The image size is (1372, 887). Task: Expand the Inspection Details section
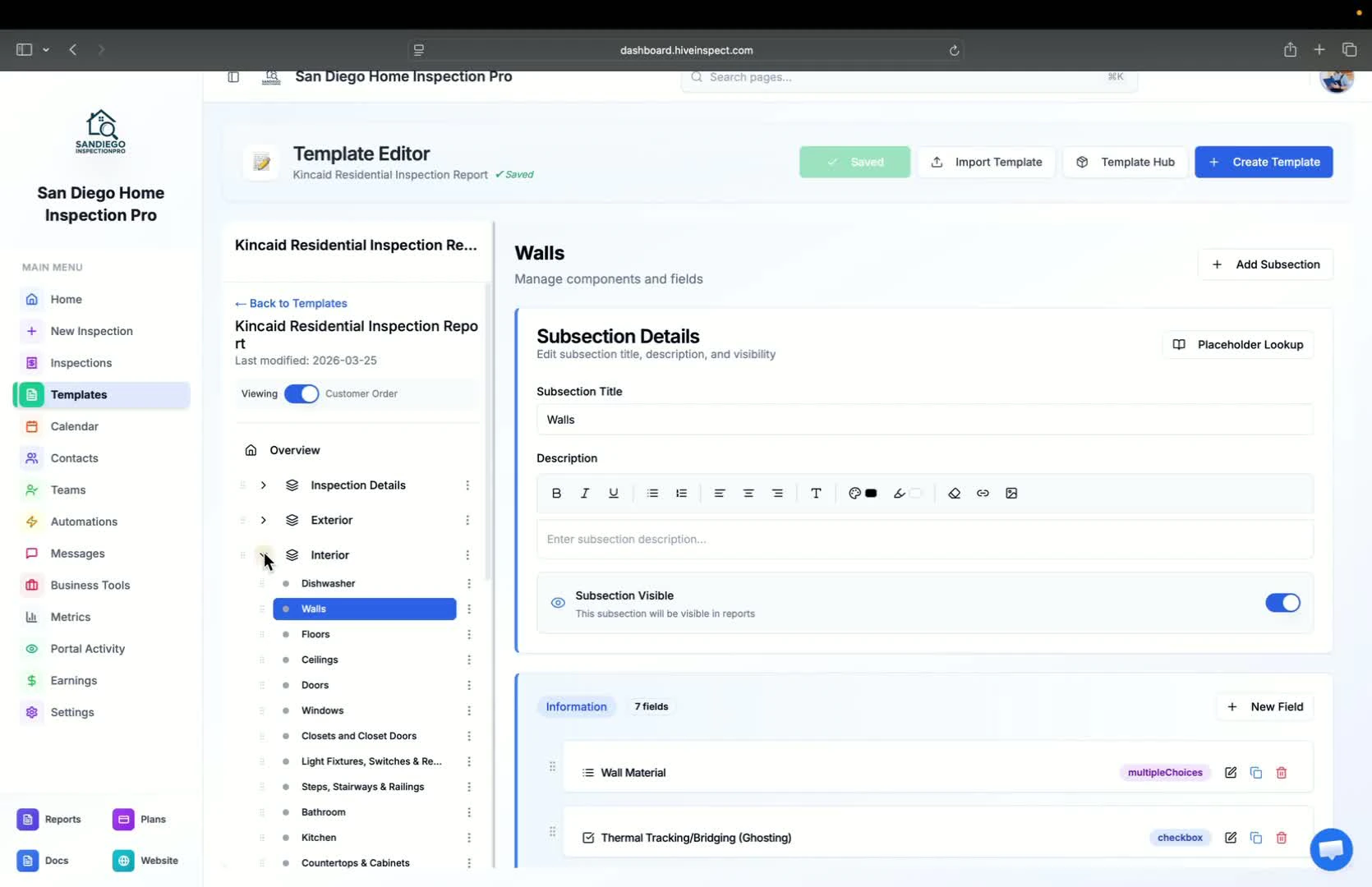click(264, 485)
